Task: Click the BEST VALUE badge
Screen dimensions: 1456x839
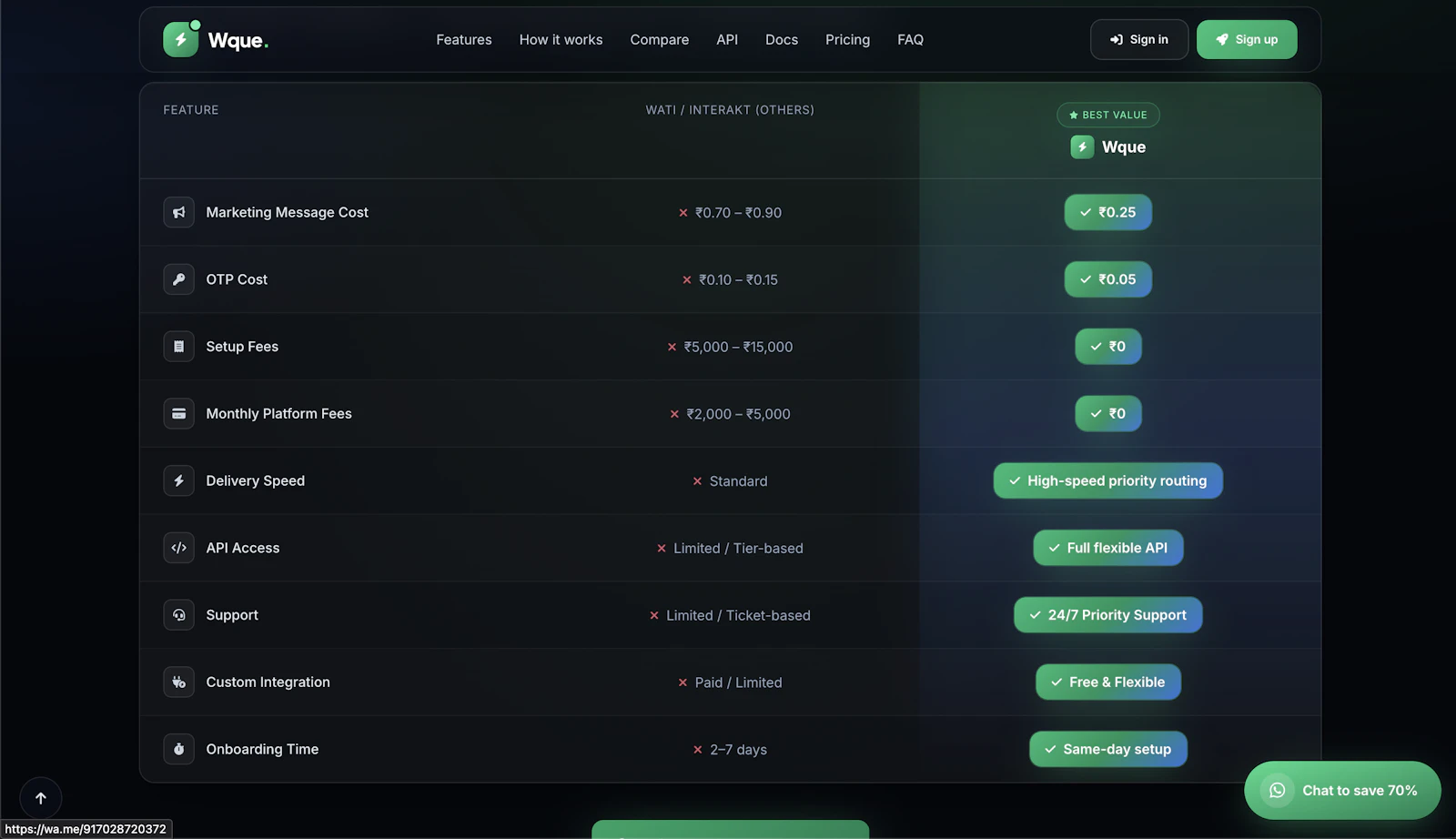Action: coord(1108,115)
